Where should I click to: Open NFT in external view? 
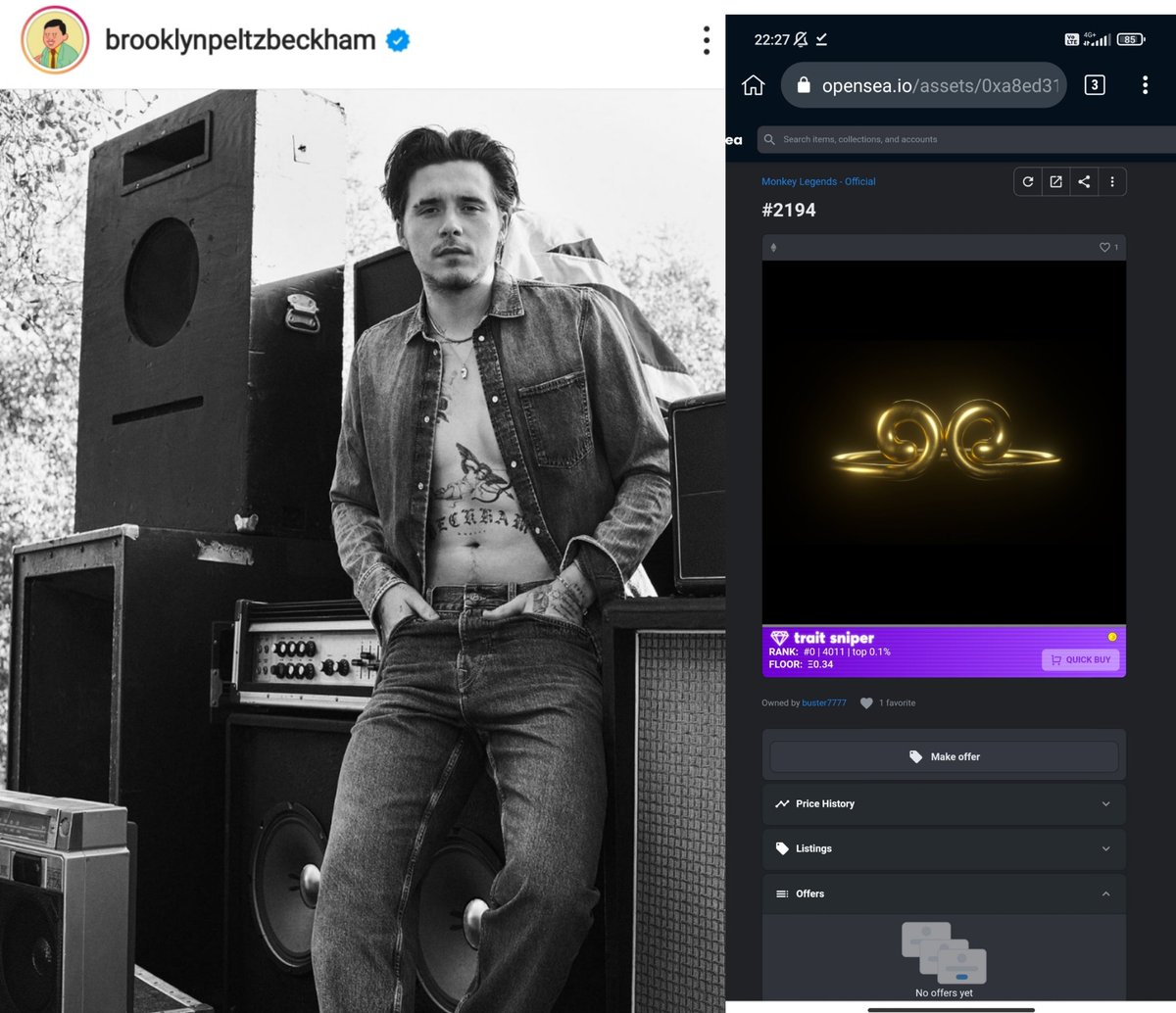(x=1055, y=181)
